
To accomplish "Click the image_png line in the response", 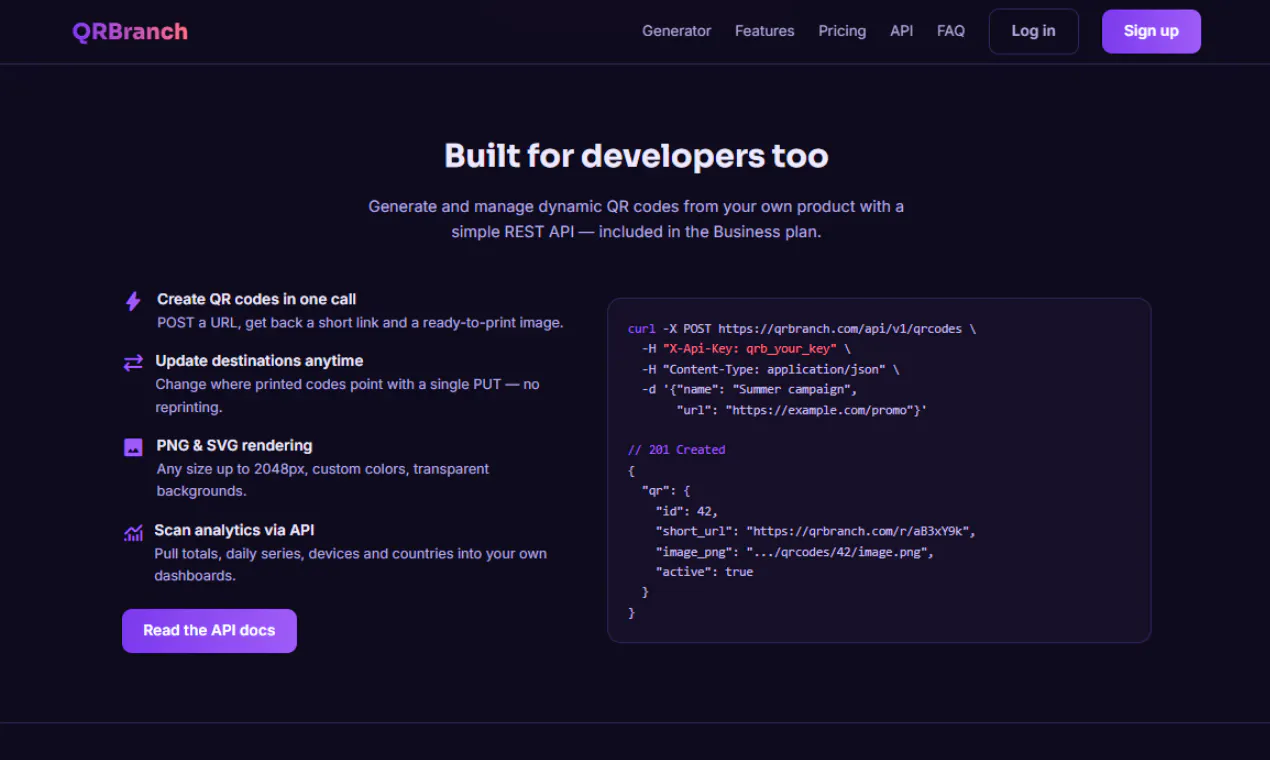I will pyautogui.click(x=794, y=552).
